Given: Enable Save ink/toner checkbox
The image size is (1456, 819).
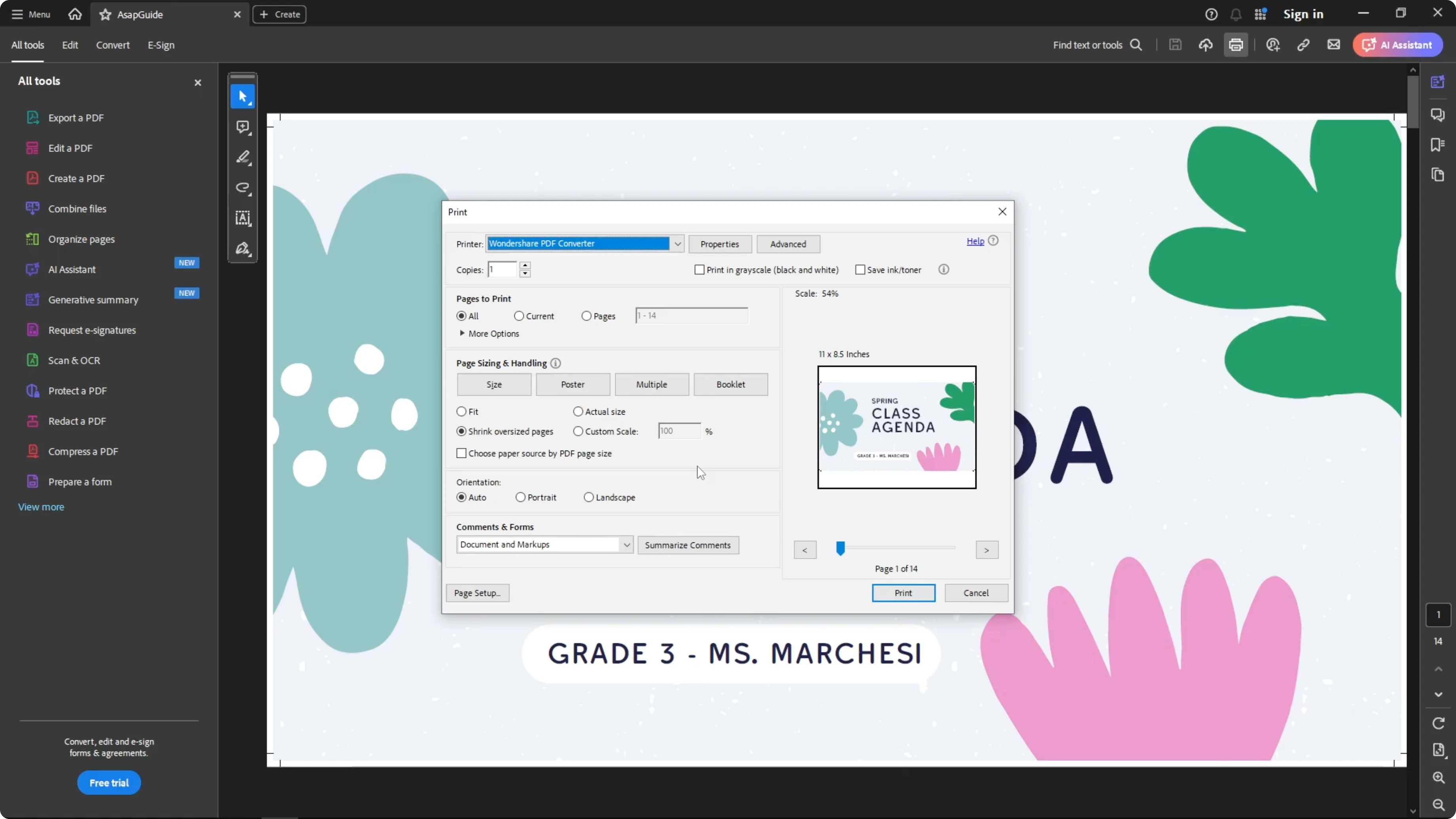Looking at the screenshot, I should (x=860, y=270).
